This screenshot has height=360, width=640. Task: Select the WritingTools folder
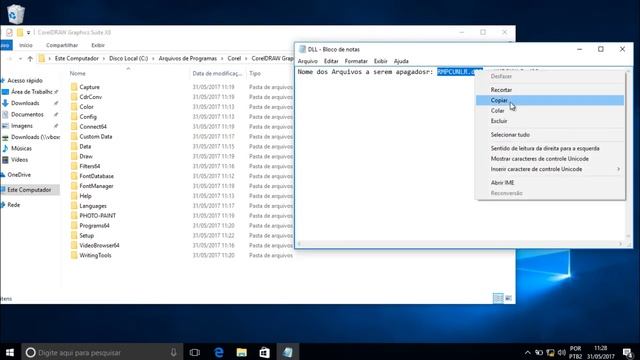[95, 255]
